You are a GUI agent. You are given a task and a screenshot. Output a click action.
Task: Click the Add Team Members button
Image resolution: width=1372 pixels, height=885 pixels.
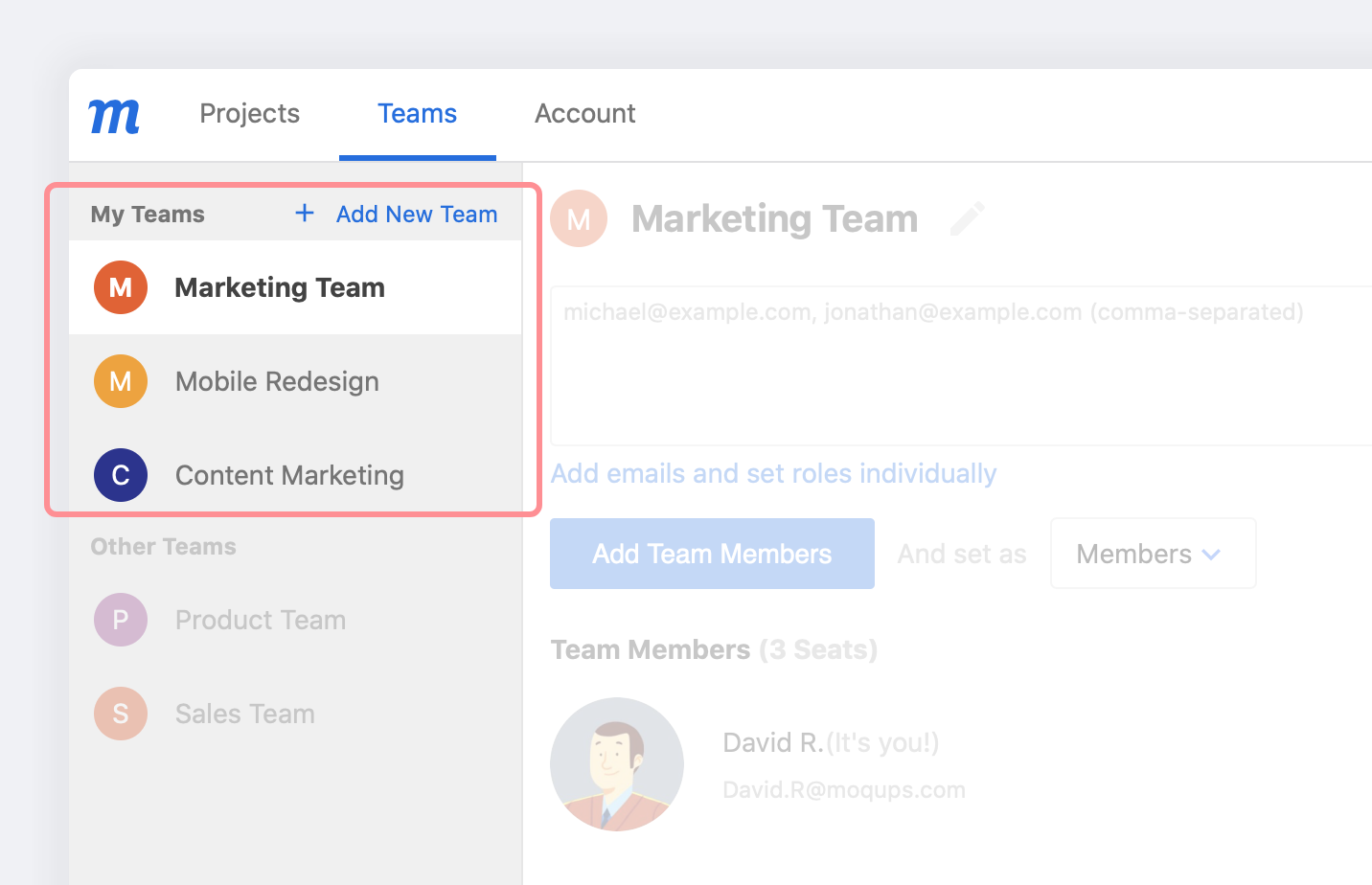point(711,553)
